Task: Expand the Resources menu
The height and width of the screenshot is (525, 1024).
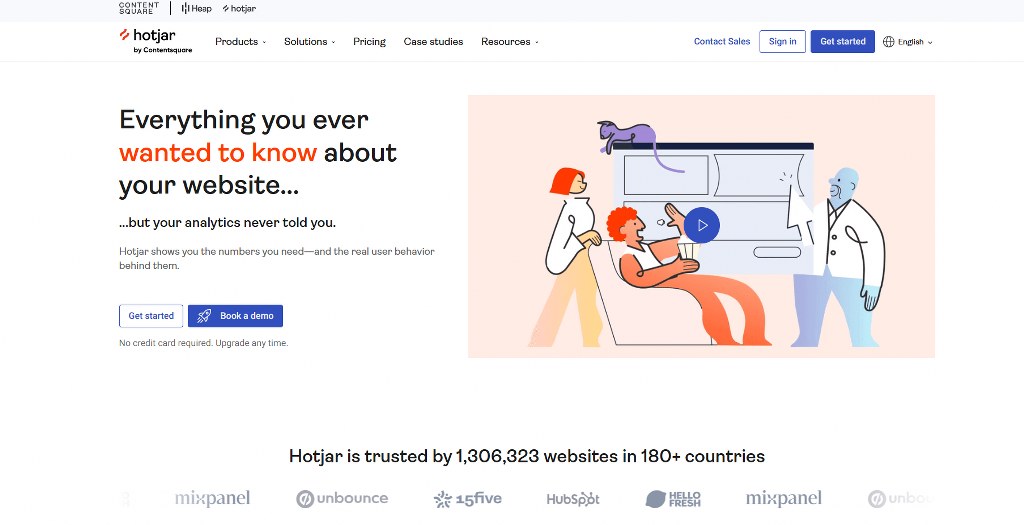Action: (x=510, y=42)
